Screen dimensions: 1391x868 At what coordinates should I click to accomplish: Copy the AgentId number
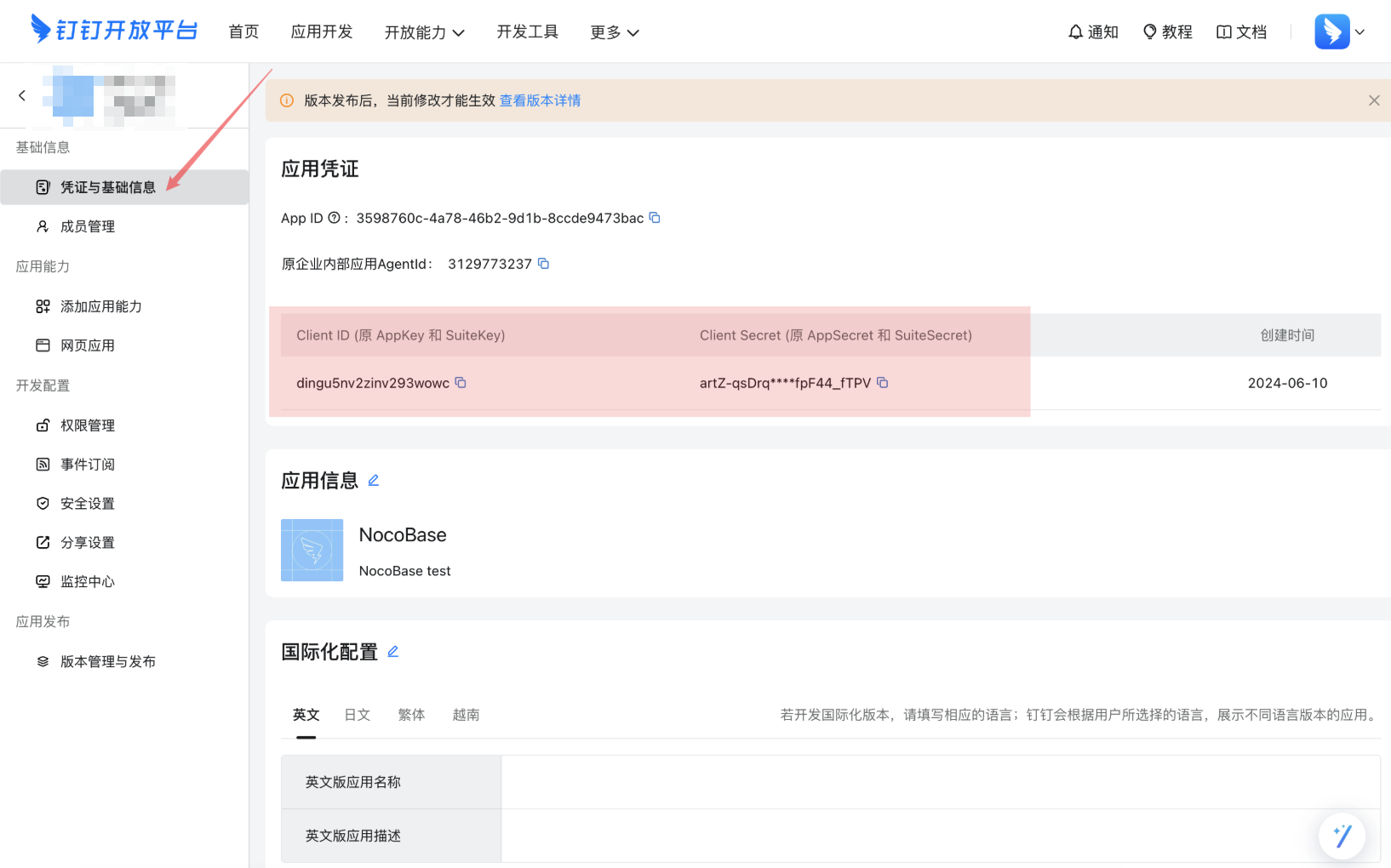(543, 264)
